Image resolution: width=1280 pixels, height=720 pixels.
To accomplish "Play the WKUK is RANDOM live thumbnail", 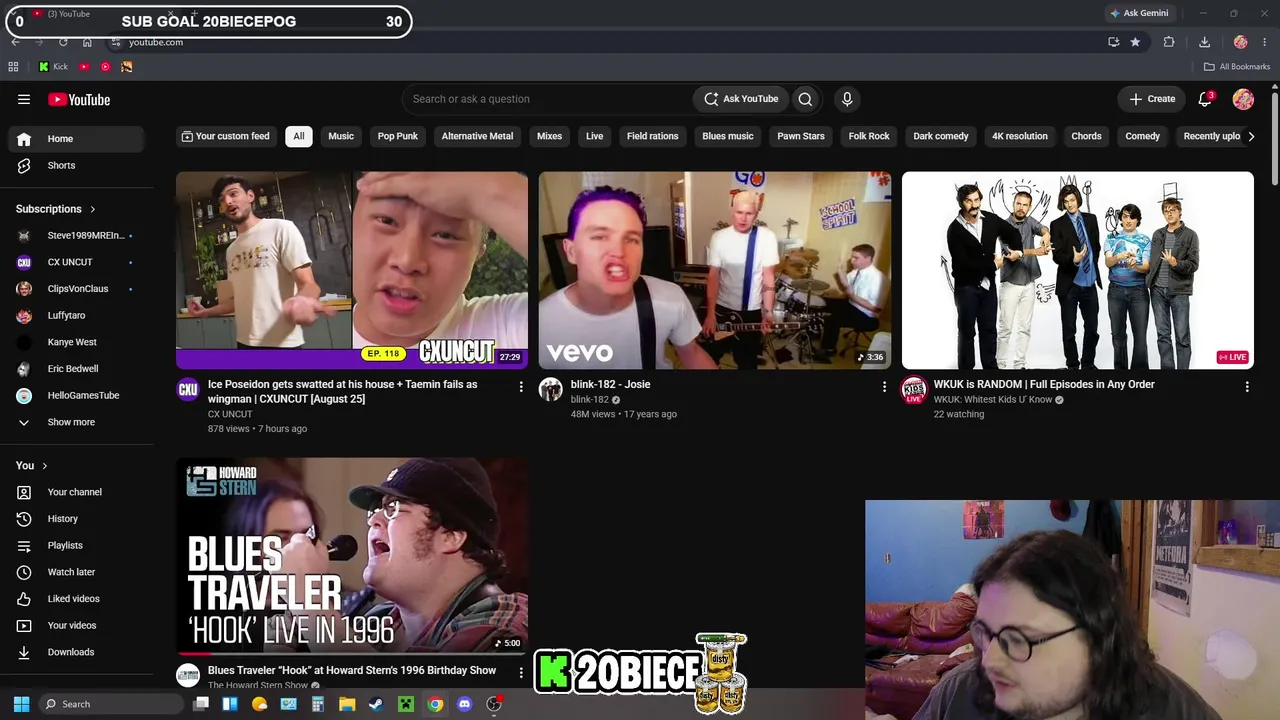I will pos(1078,270).
